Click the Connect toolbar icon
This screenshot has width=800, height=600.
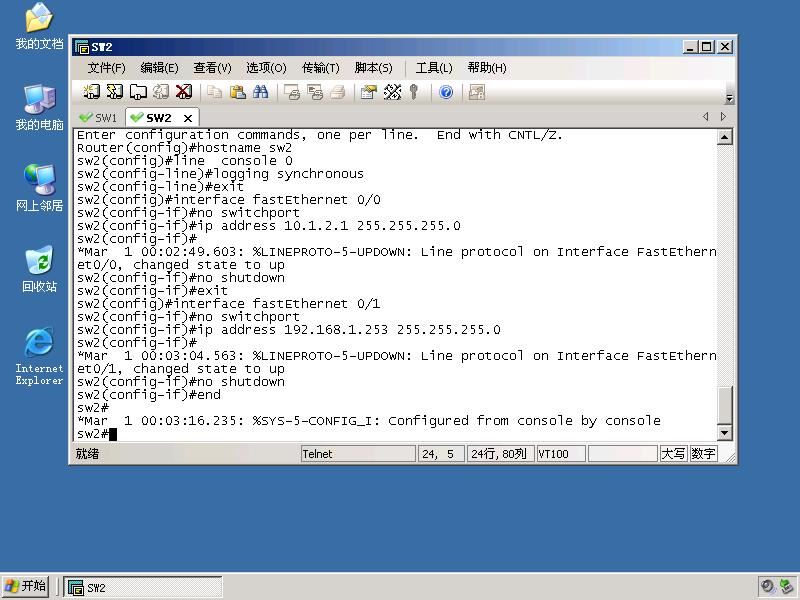pyautogui.click(x=91, y=92)
